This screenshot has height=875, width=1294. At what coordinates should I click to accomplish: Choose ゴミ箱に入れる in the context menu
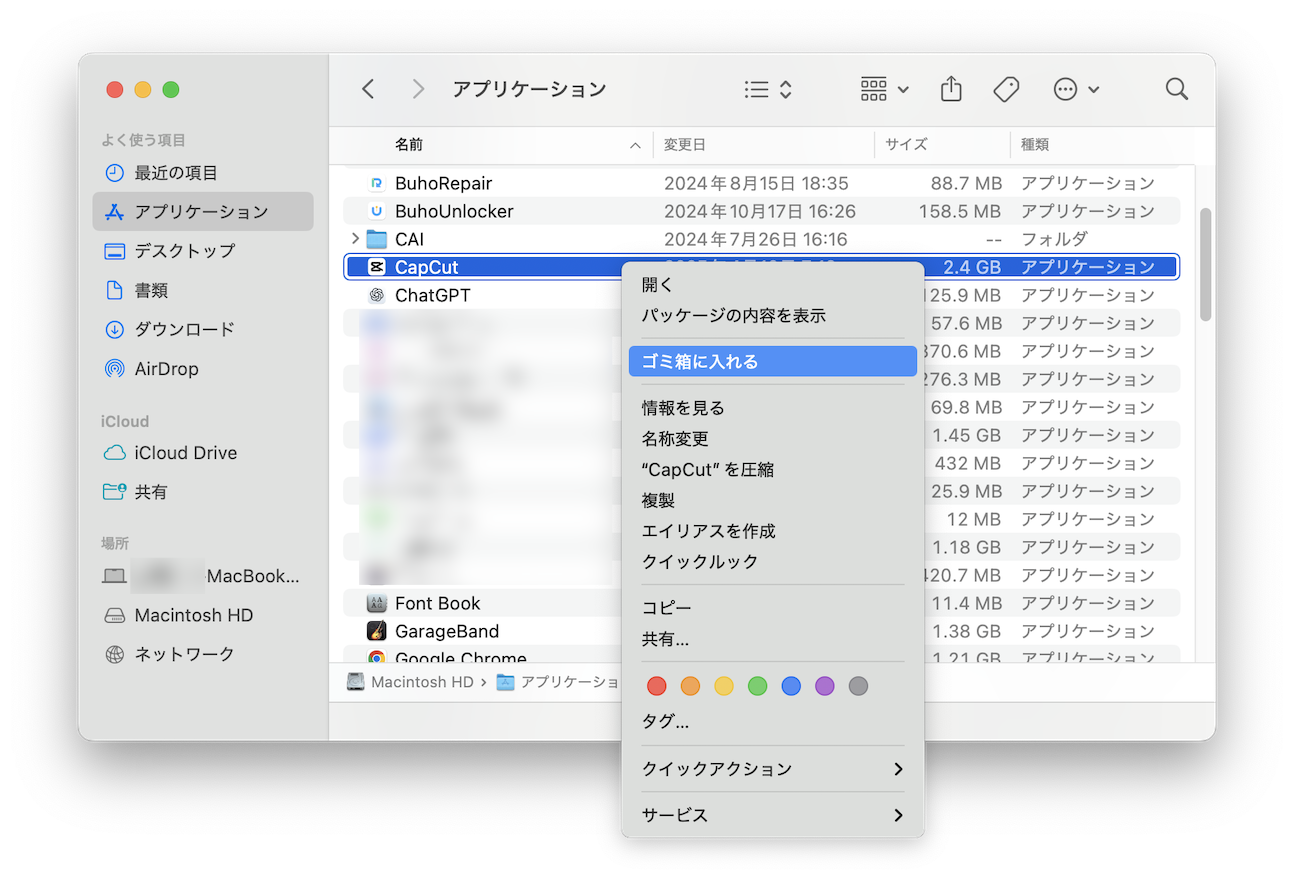[x=772, y=362]
